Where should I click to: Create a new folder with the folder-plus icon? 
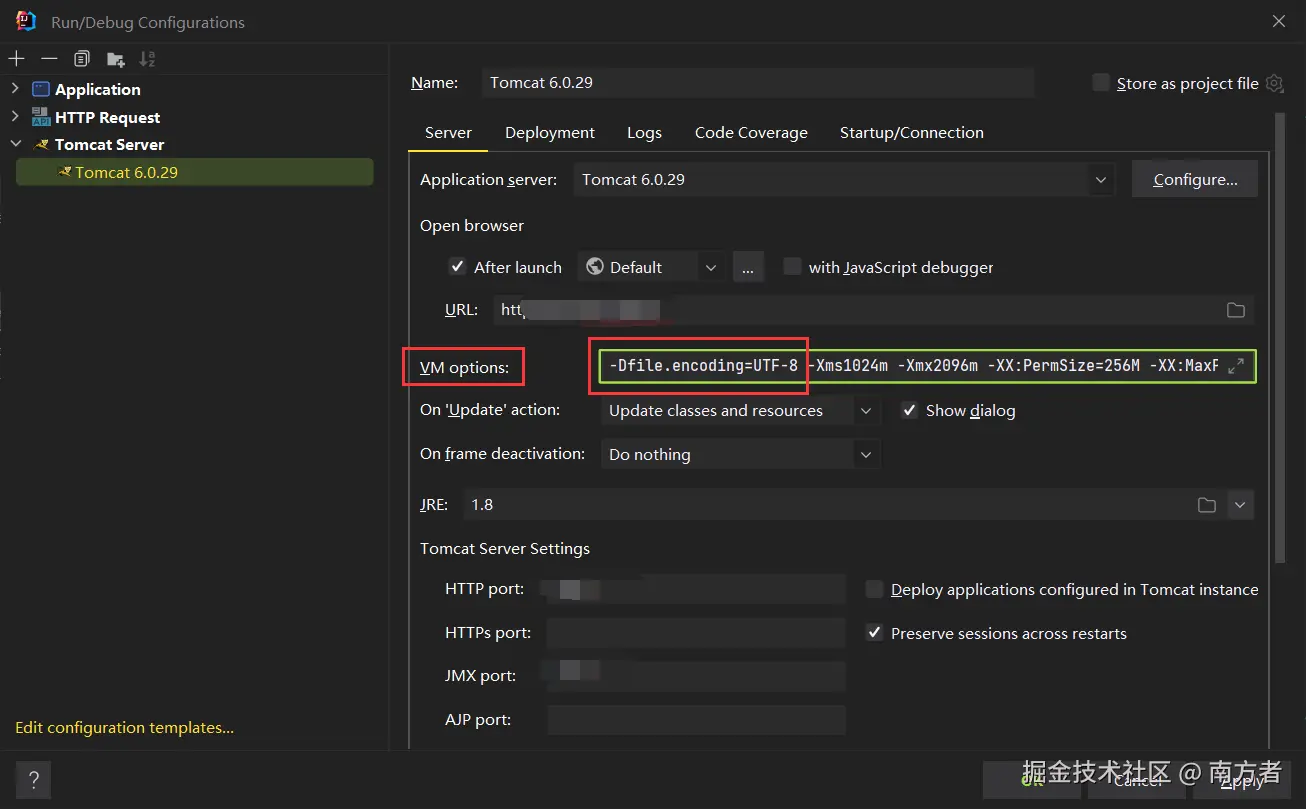point(116,59)
